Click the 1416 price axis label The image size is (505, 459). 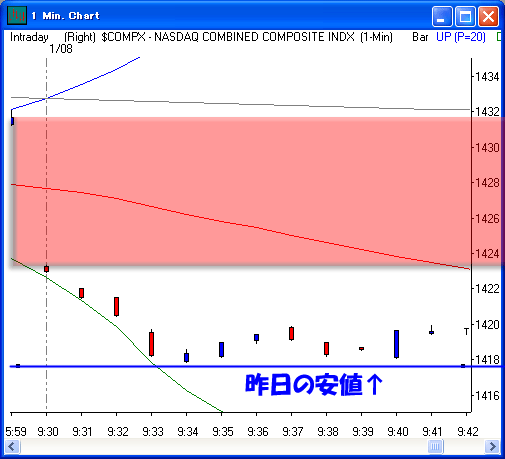click(x=487, y=396)
